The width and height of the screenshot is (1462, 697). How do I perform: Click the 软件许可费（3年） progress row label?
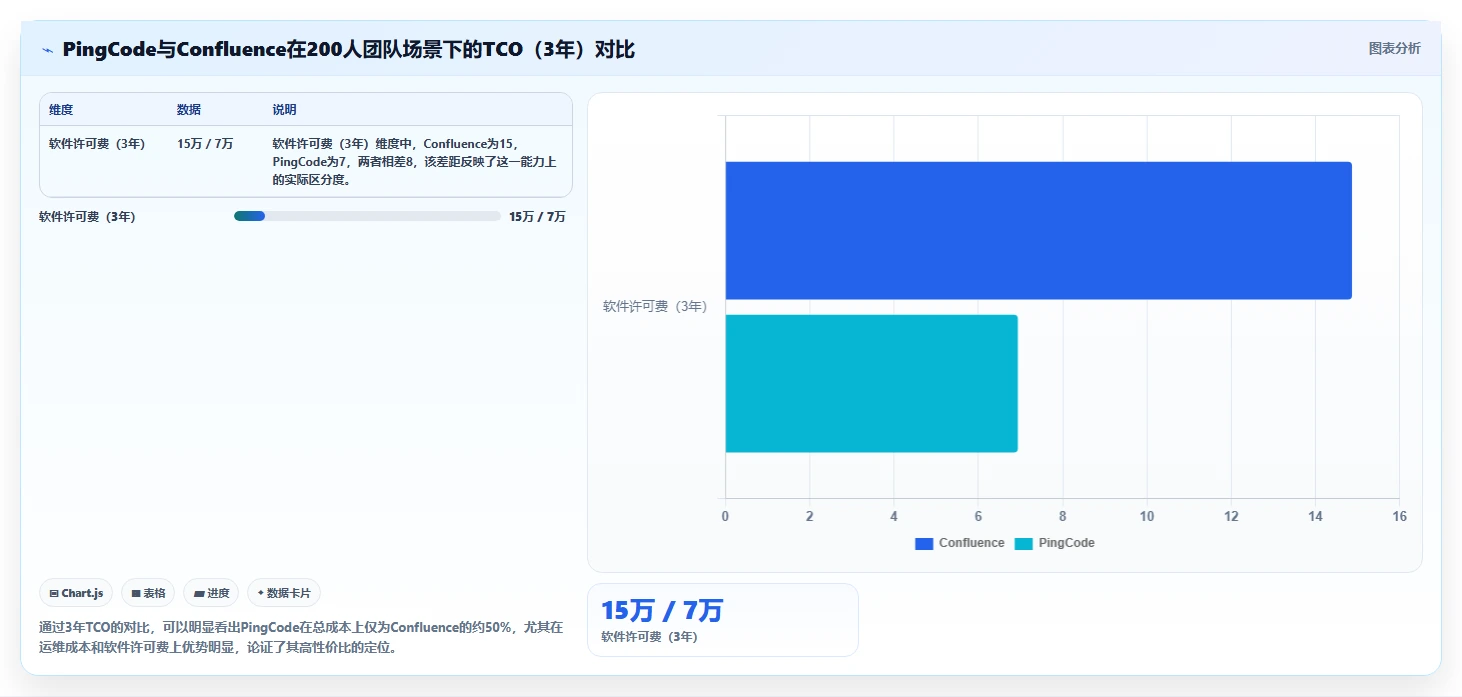click(87, 216)
